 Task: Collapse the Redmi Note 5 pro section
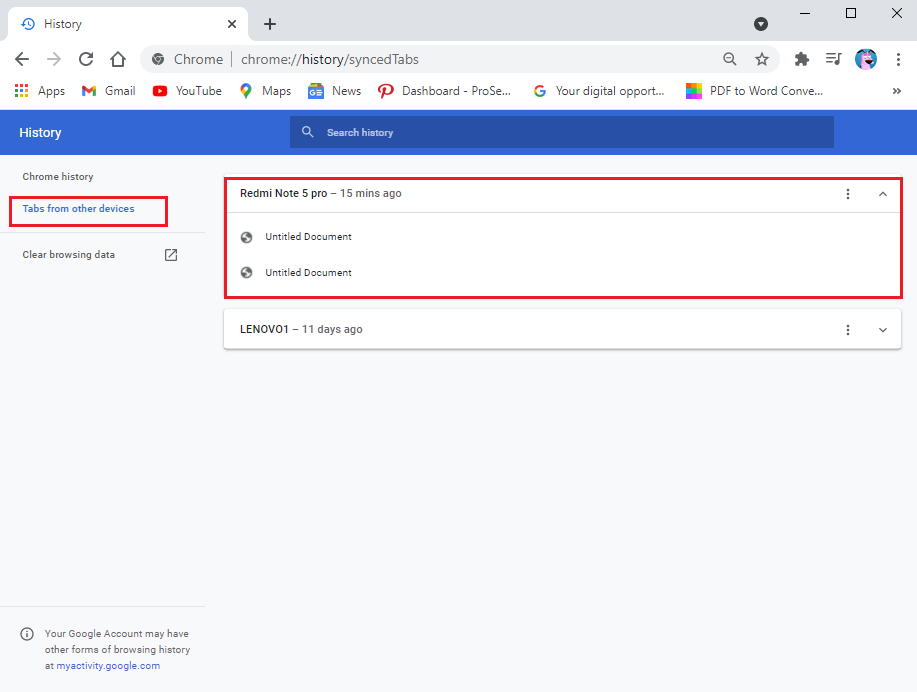pos(882,194)
